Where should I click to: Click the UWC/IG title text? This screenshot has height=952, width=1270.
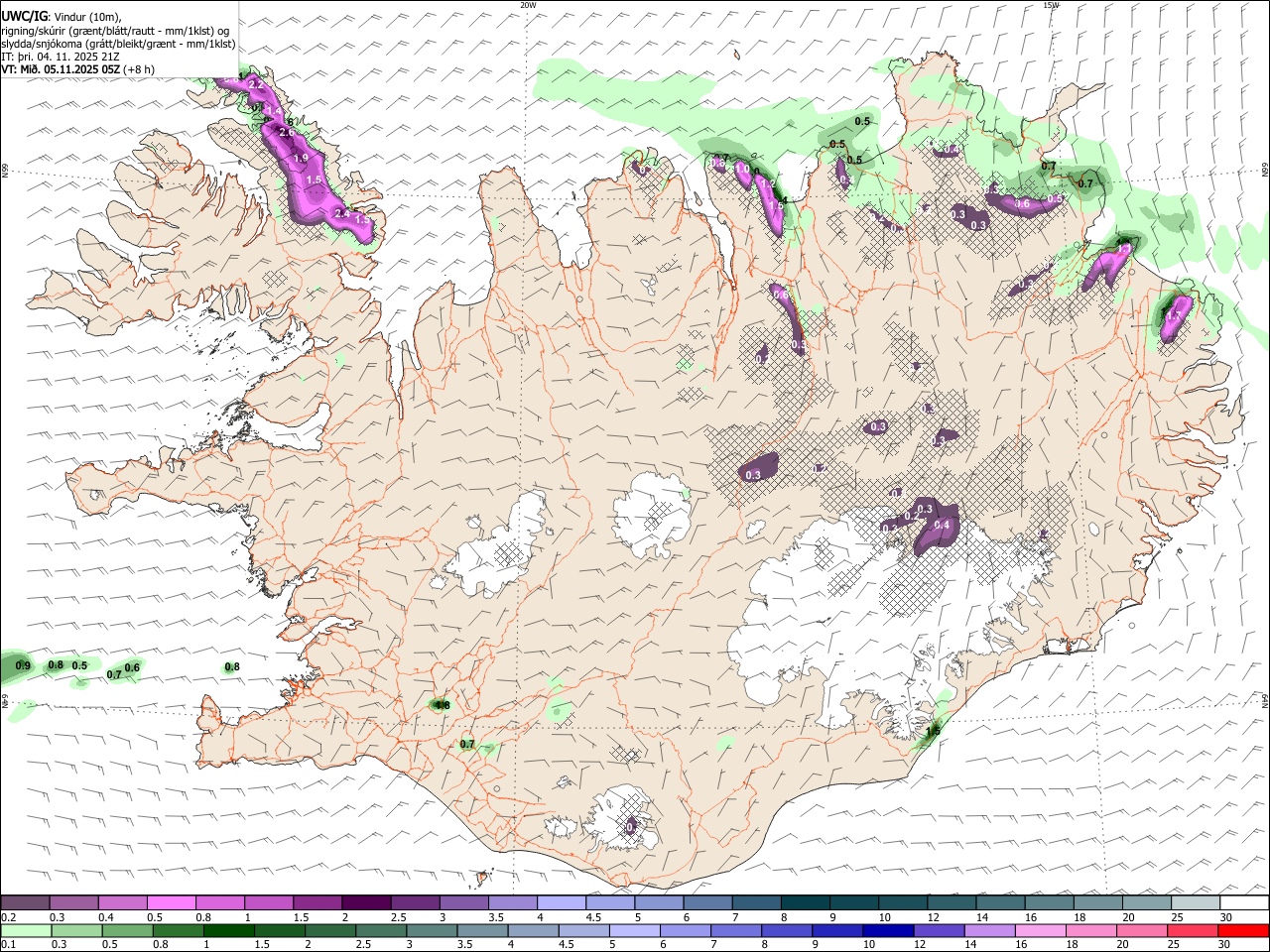(24, 16)
